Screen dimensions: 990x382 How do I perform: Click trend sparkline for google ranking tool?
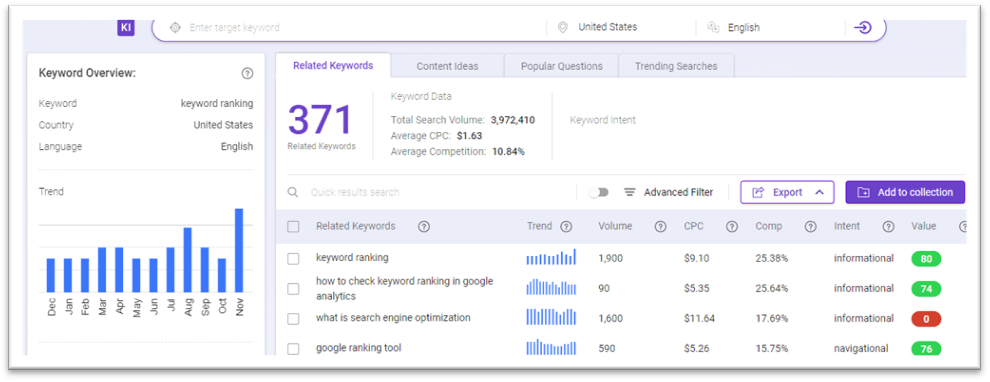[x=551, y=347]
